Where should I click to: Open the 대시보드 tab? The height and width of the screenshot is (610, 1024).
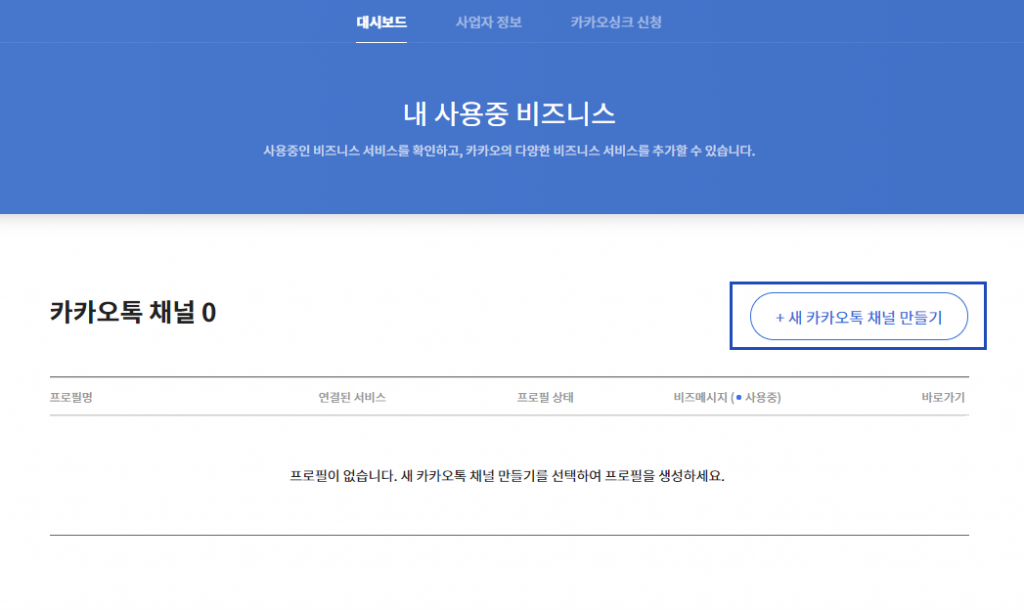click(x=381, y=22)
